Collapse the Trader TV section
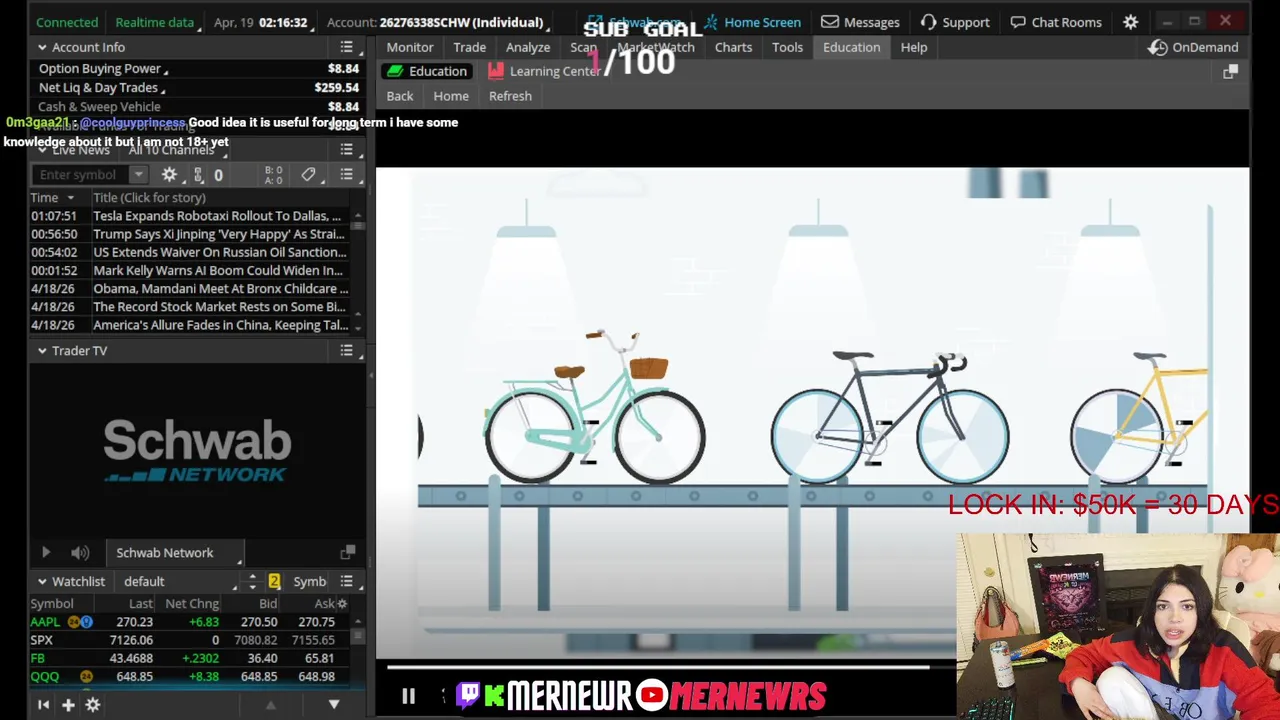Screen dimensions: 1280x720 (x=42, y=351)
